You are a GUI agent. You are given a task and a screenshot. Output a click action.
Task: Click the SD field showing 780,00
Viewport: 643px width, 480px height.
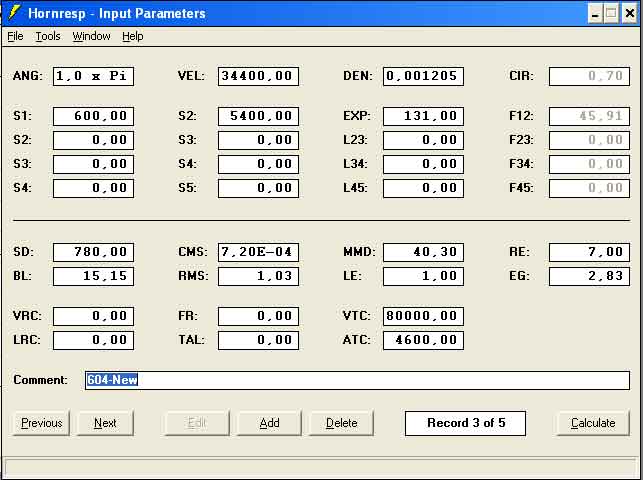pyautogui.click(x=93, y=252)
